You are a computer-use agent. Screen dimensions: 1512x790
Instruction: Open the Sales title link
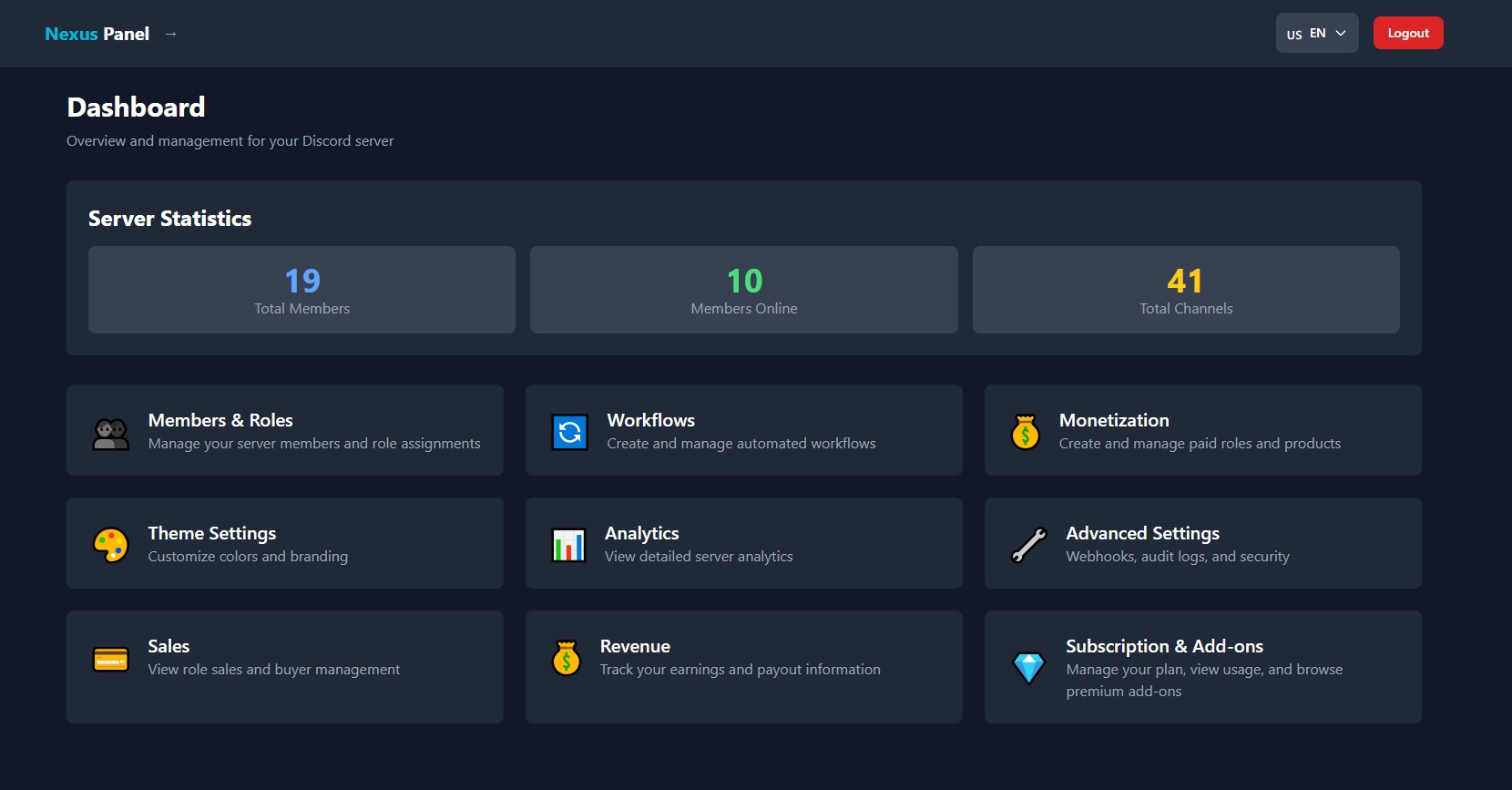point(169,646)
